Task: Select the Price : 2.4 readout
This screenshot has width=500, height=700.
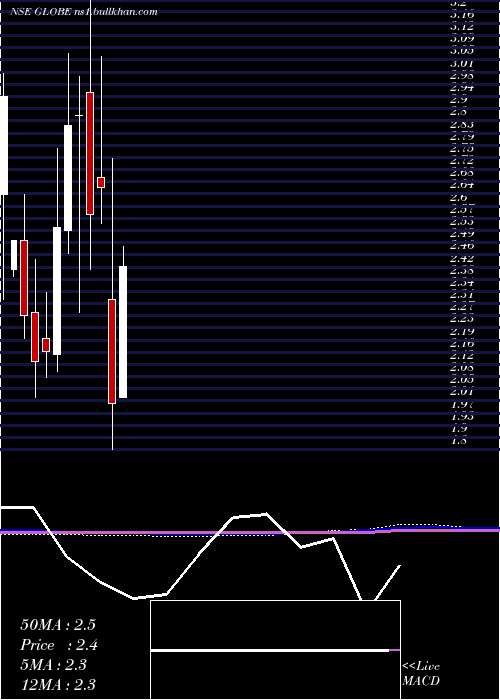Action: click(59, 645)
